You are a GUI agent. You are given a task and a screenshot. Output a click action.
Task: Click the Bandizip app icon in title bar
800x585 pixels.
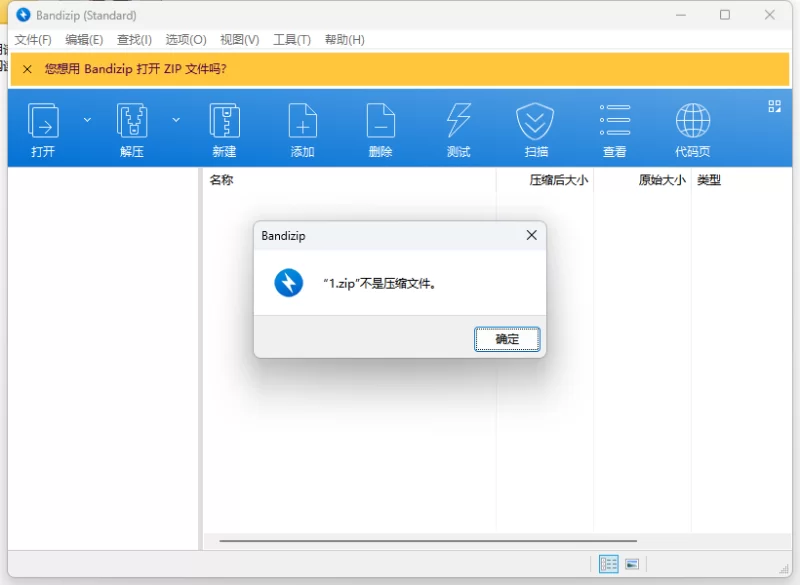[x=23, y=15]
